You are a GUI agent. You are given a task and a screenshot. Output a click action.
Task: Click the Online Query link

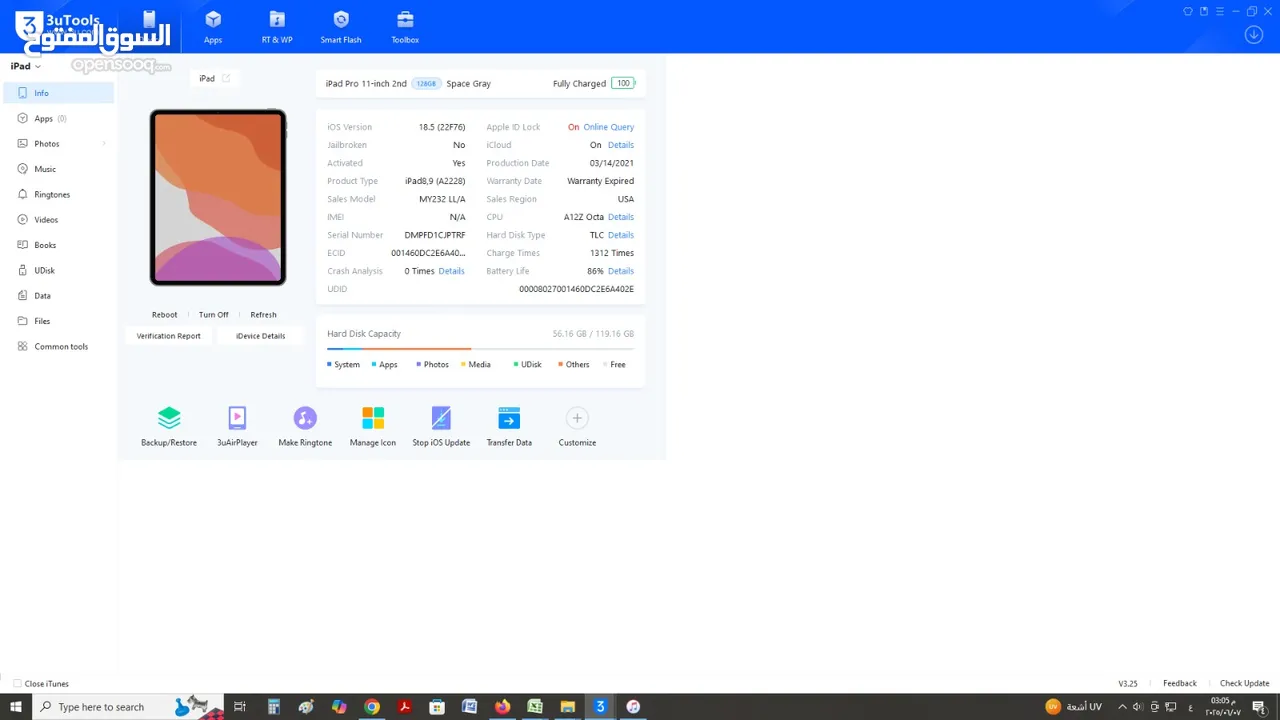(609, 127)
